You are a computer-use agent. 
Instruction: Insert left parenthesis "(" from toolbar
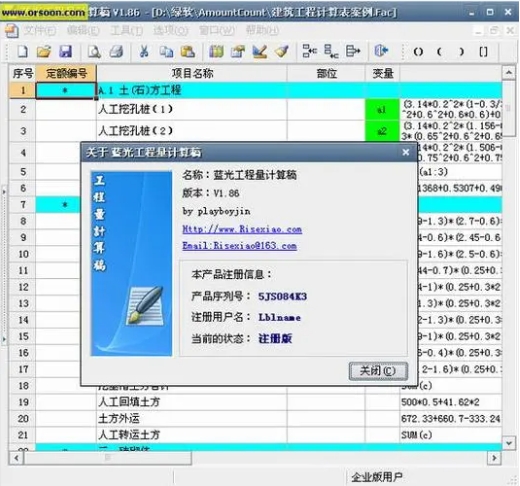(439, 52)
